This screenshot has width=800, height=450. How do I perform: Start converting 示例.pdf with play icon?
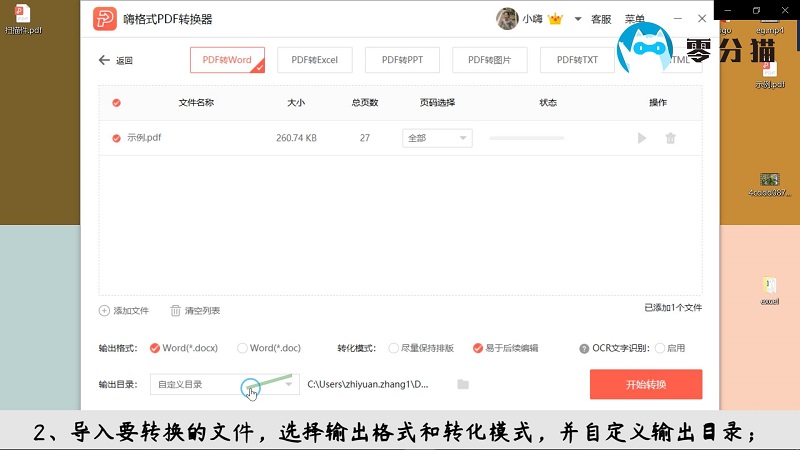click(642, 138)
